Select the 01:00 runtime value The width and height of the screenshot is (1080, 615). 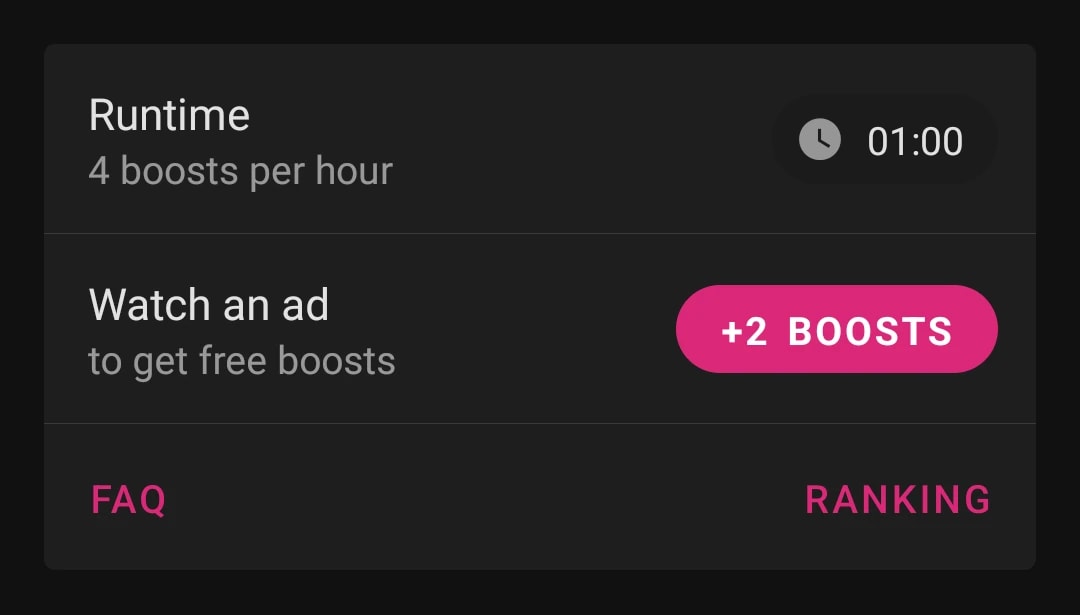pyautogui.click(x=915, y=142)
